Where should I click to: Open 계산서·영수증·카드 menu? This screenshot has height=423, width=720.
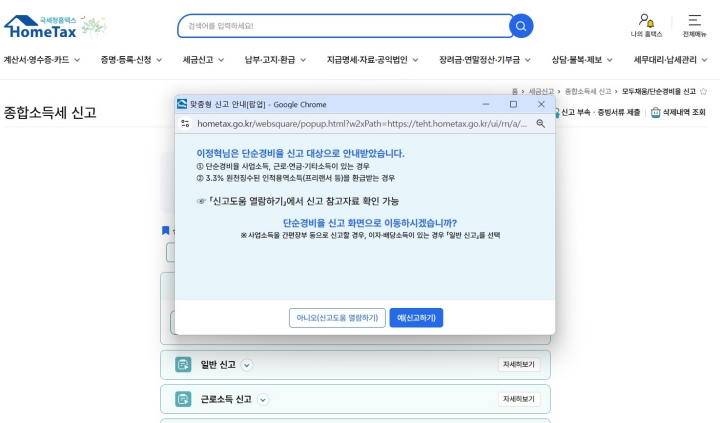pos(42,60)
